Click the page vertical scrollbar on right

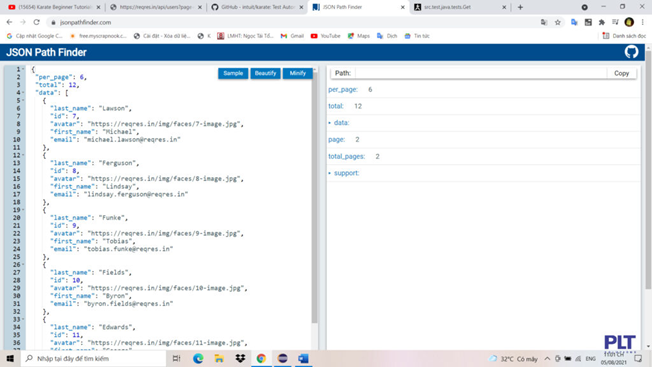click(648, 170)
